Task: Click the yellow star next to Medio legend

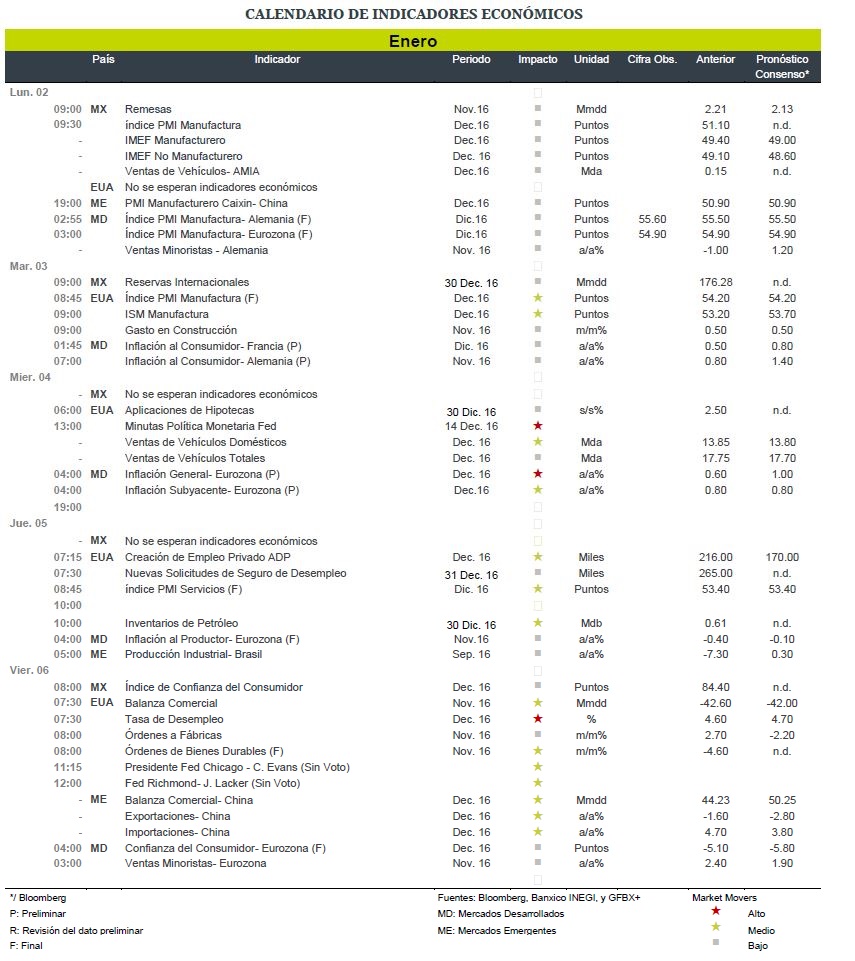Action: click(x=715, y=928)
